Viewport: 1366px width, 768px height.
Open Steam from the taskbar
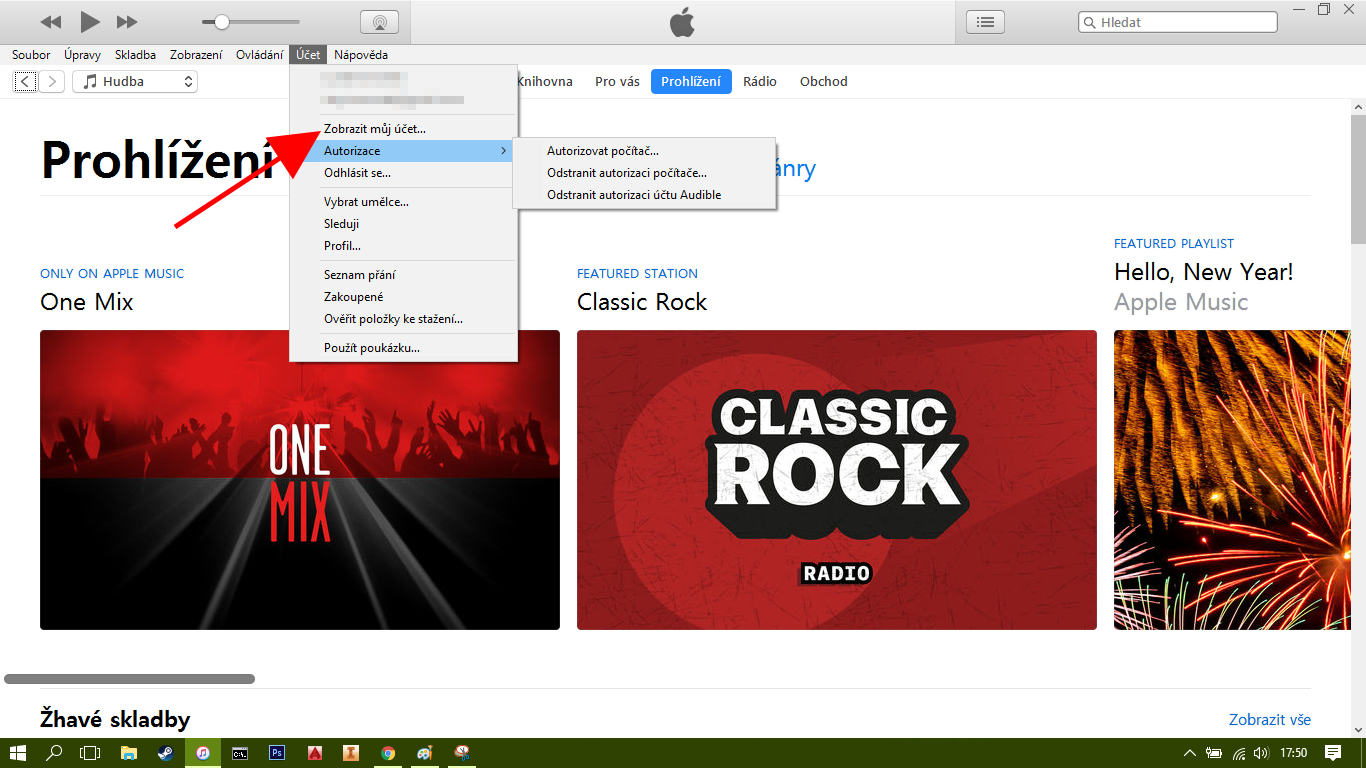[165, 753]
